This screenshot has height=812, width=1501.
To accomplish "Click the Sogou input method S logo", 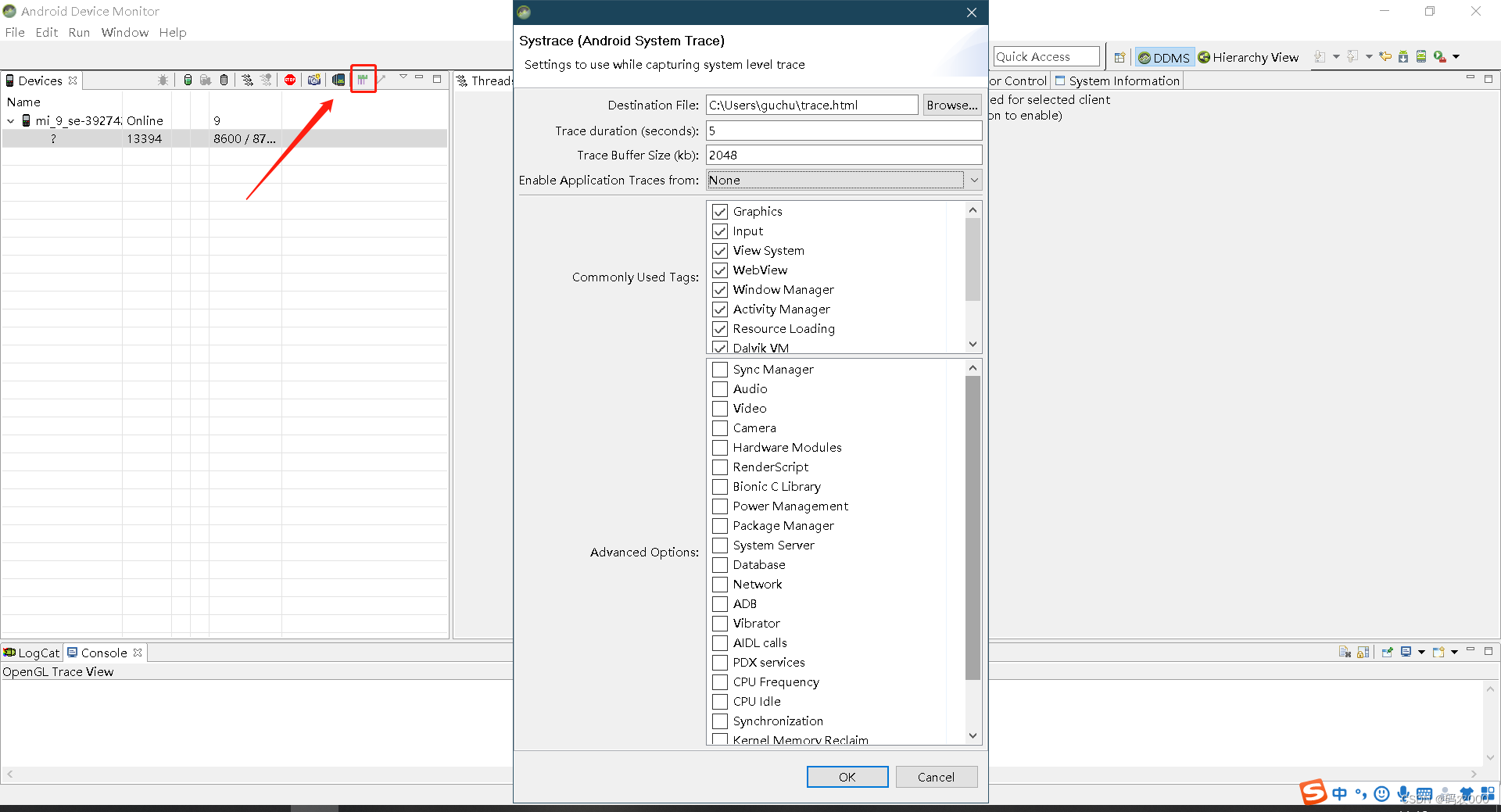I will [x=1313, y=792].
